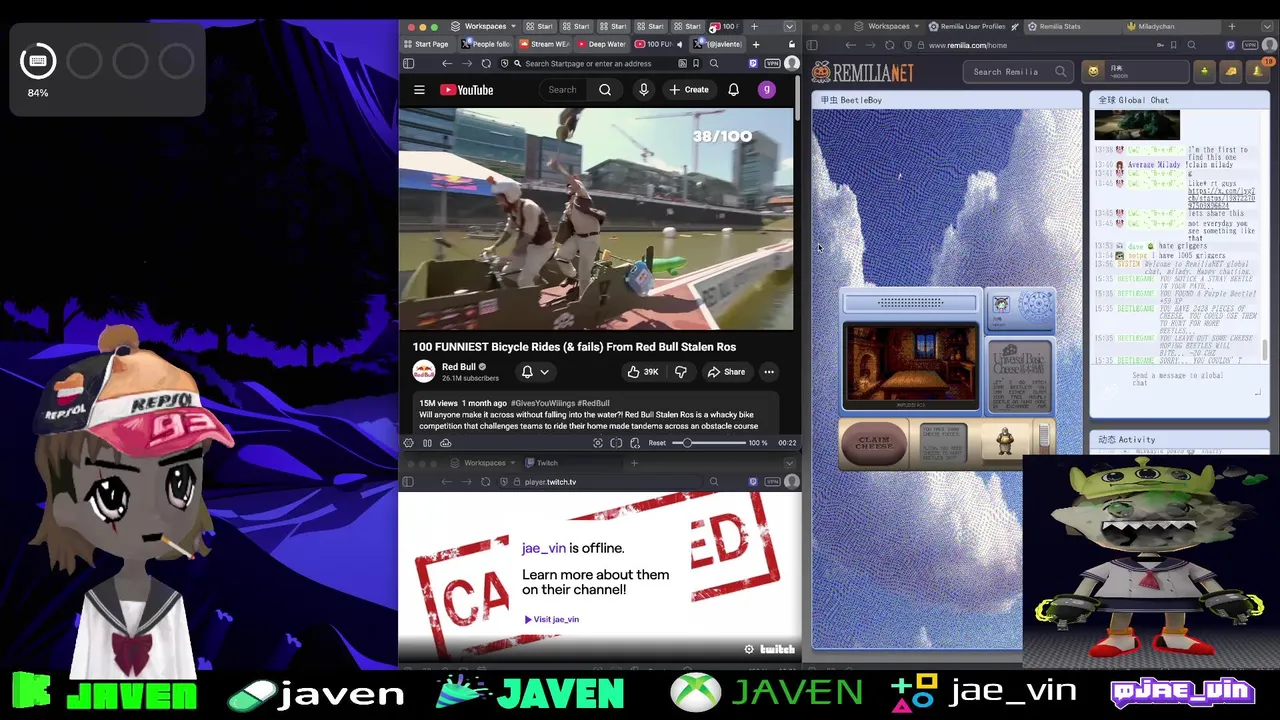Open the YouTube hamburger guide menu
Image resolution: width=1280 pixels, height=720 pixels.
tap(419, 90)
